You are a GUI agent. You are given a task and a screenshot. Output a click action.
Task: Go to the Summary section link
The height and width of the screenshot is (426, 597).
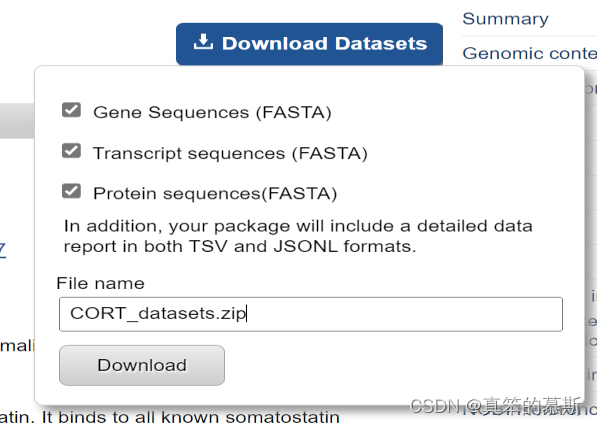[505, 19]
